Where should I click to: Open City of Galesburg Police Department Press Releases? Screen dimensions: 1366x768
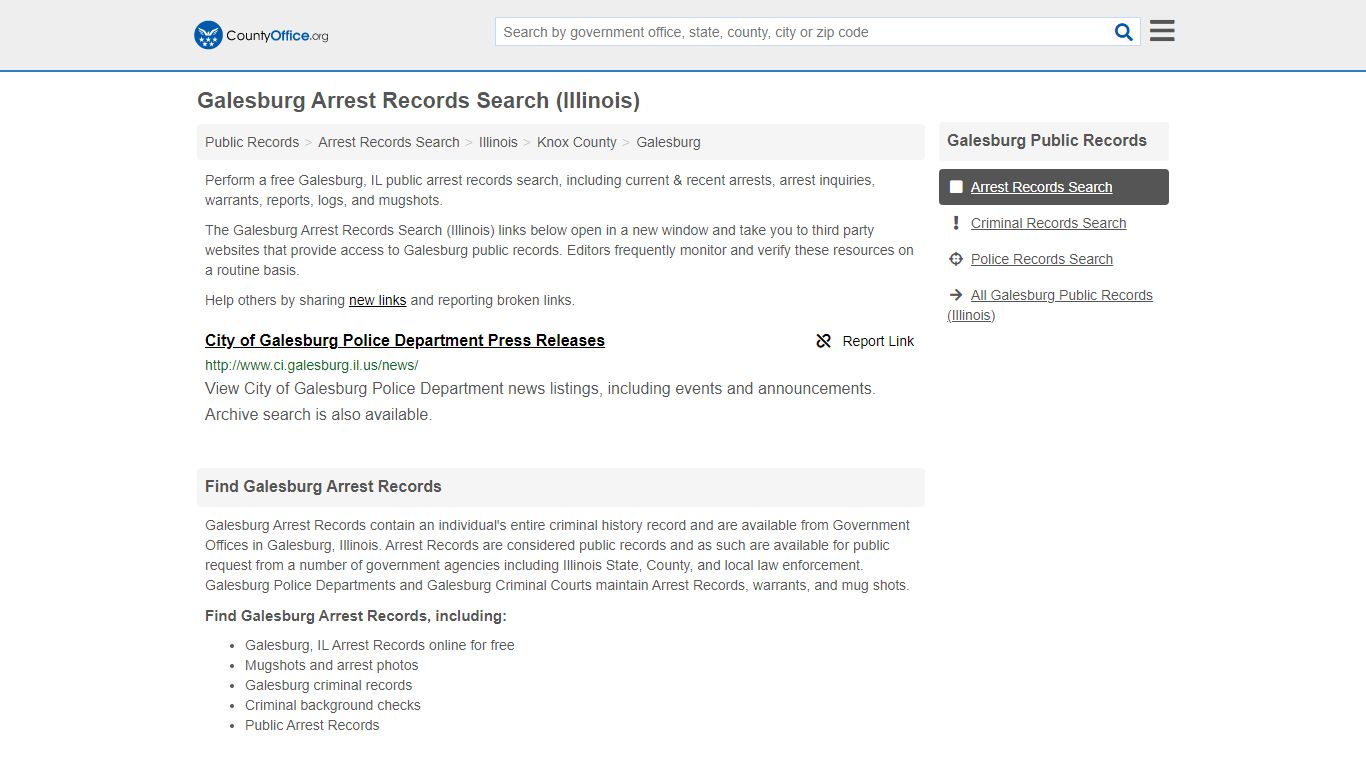pos(405,340)
